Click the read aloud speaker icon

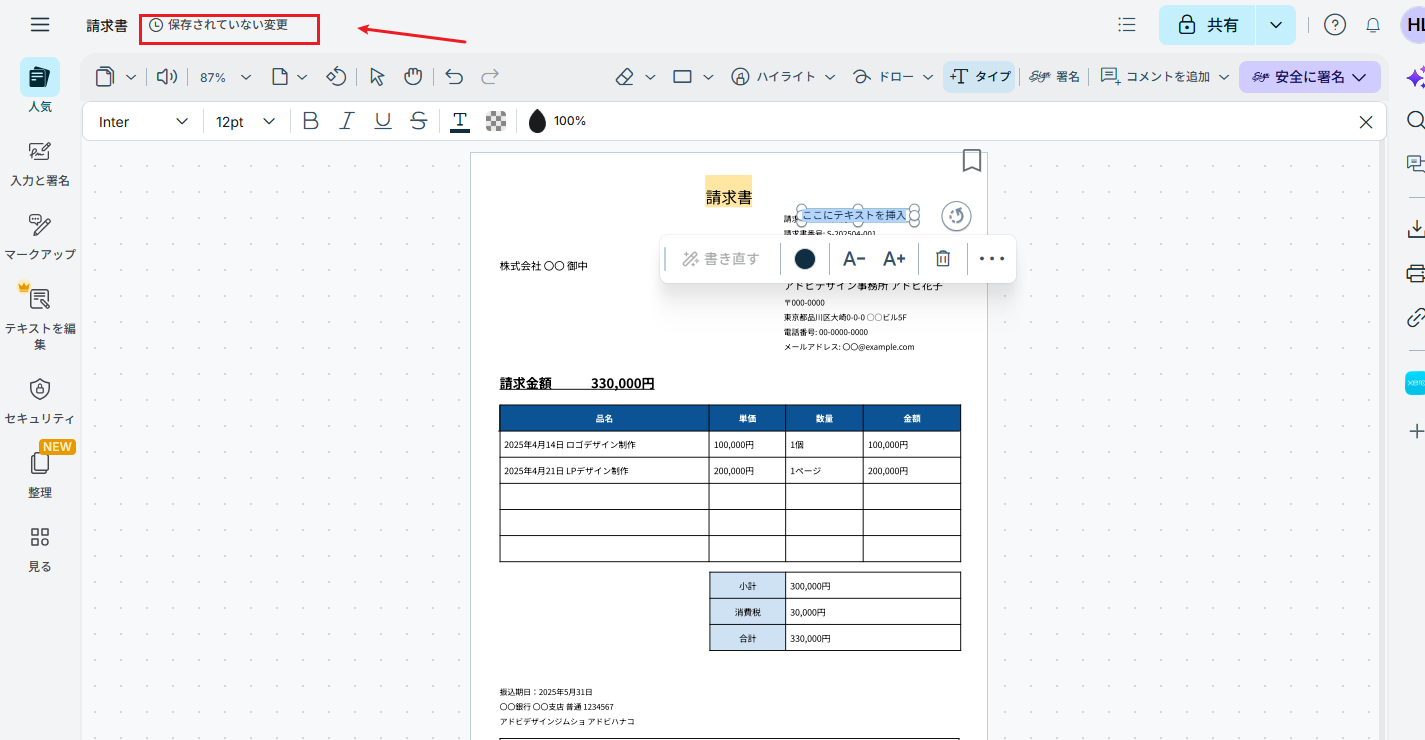coord(167,77)
